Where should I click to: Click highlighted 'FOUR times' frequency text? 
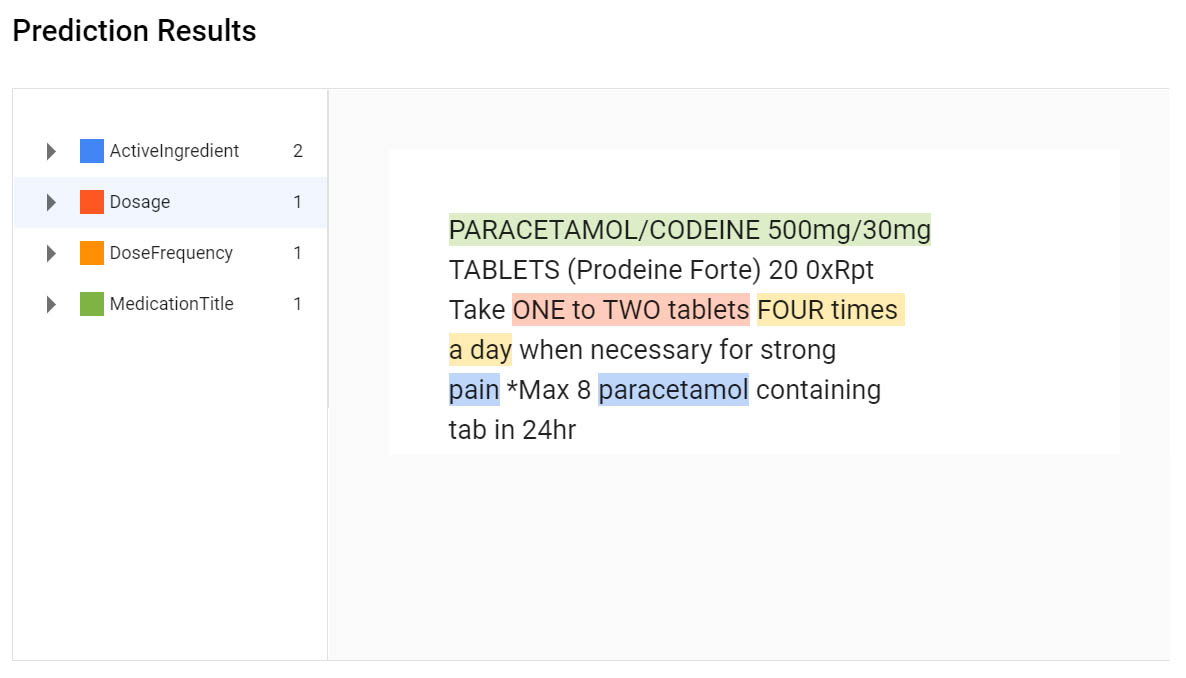point(829,310)
